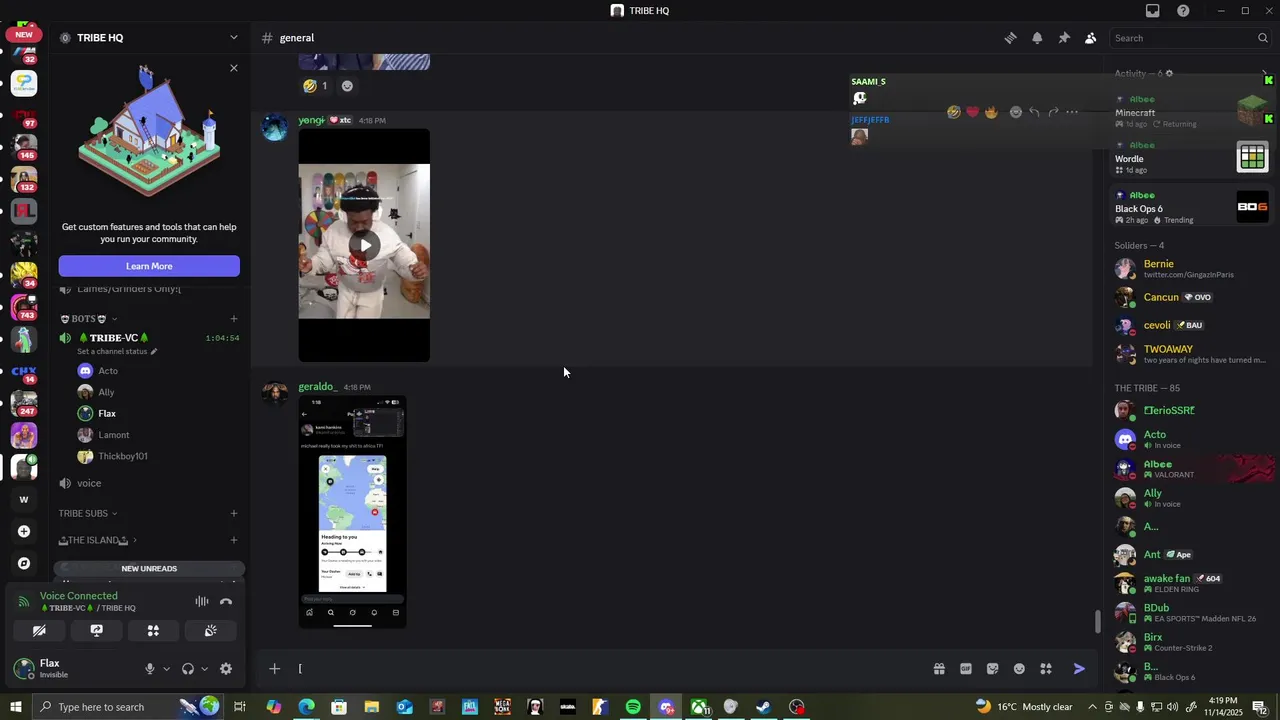Image resolution: width=1280 pixels, height=720 pixels.
Task: Show hidden icons in system tray
Action: (1093, 707)
